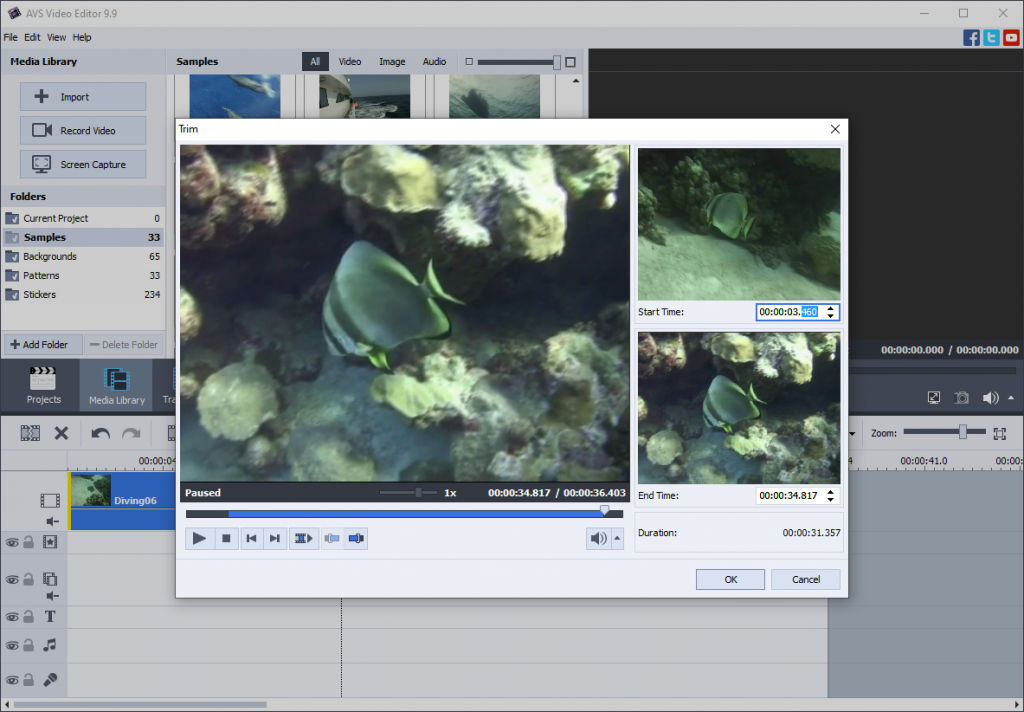Confirm the trim with OK

pyautogui.click(x=730, y=579)
